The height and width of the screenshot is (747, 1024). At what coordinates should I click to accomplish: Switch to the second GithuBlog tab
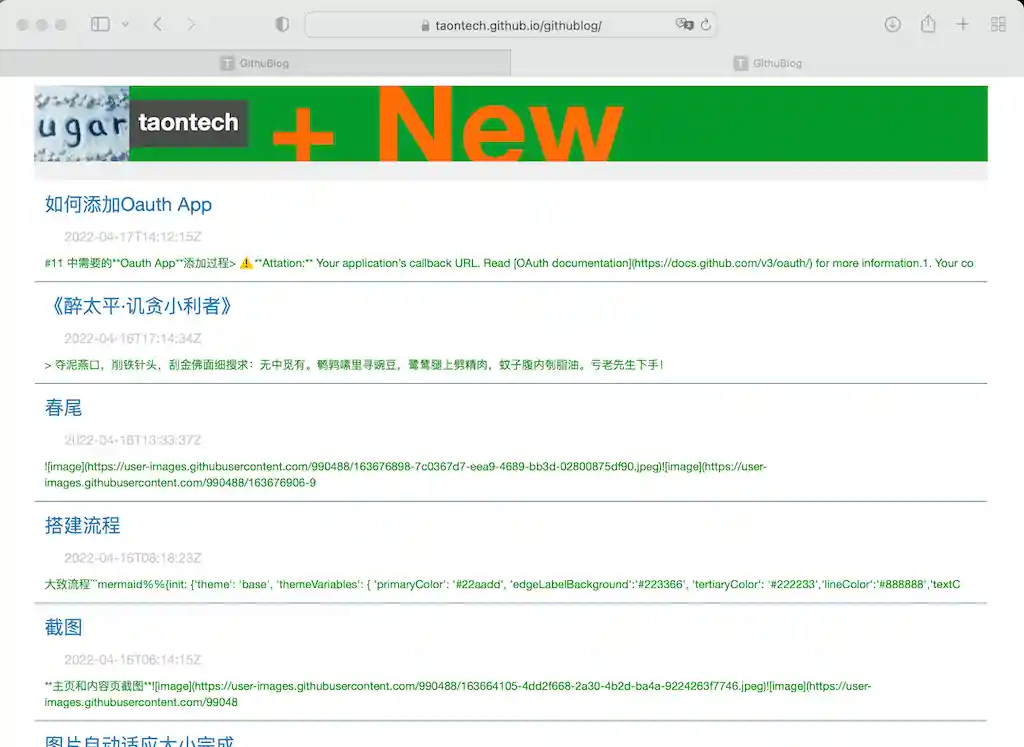pos(767,63)
